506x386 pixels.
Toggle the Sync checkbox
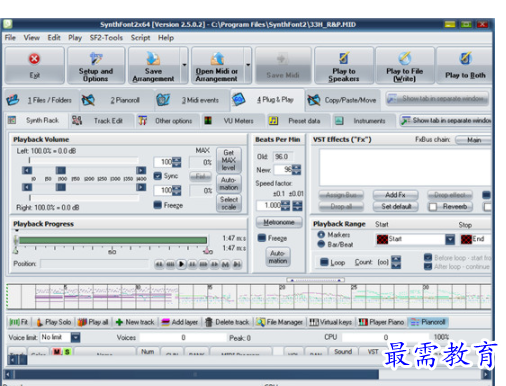click(x=157, y=176)
